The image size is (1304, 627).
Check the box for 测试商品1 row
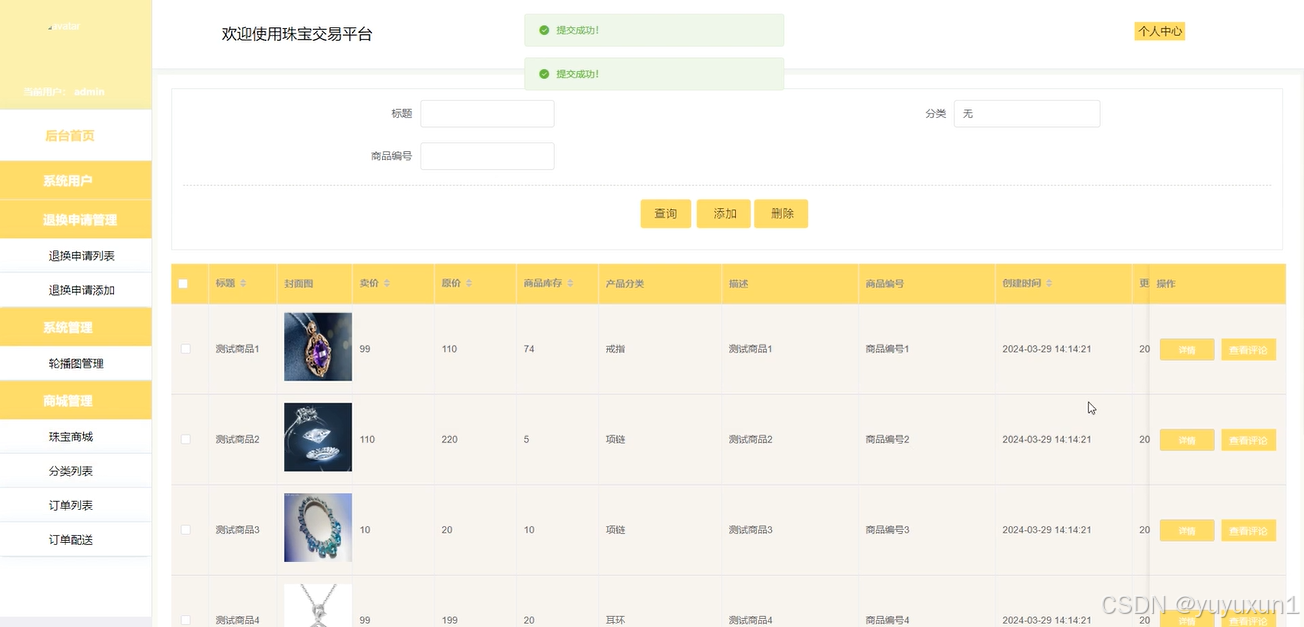point(185,348)
